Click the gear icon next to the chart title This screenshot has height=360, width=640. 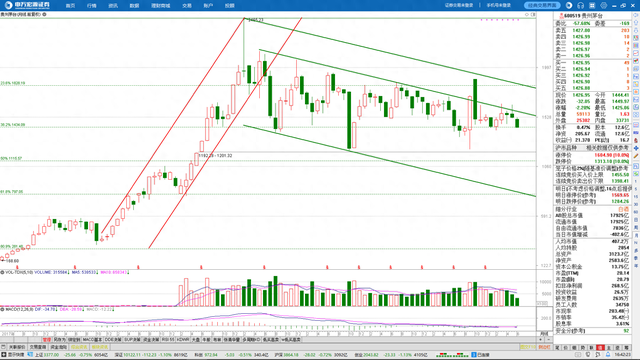click(44, 14)
